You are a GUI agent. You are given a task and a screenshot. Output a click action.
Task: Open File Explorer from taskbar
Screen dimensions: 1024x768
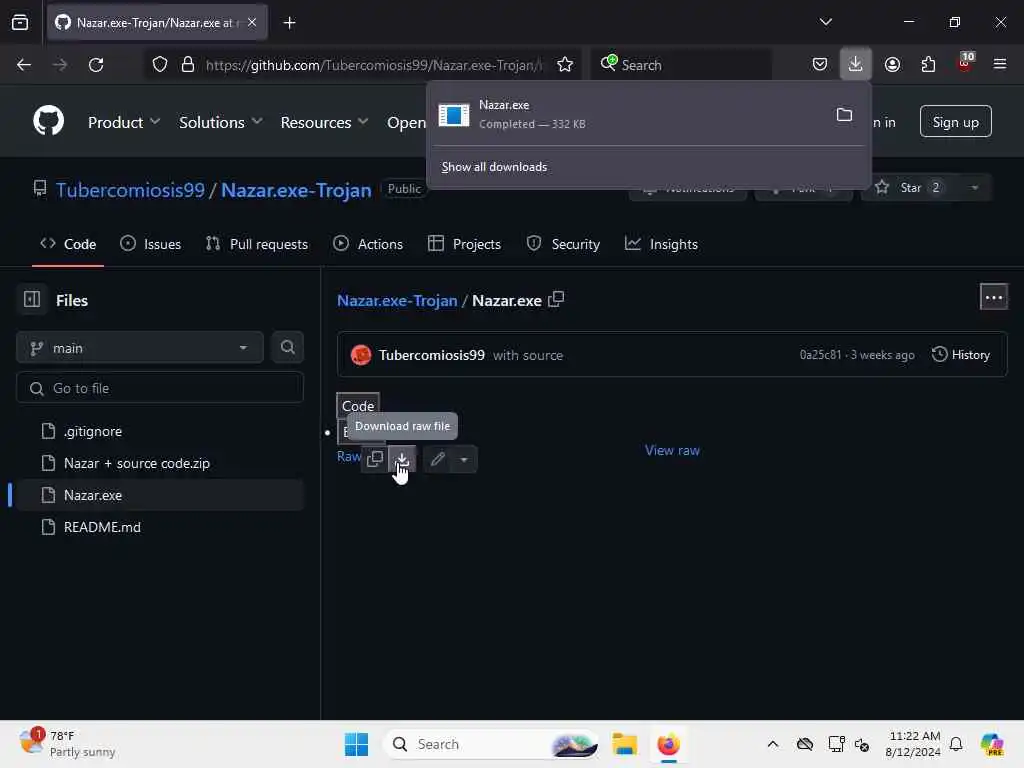coord(624,744)
